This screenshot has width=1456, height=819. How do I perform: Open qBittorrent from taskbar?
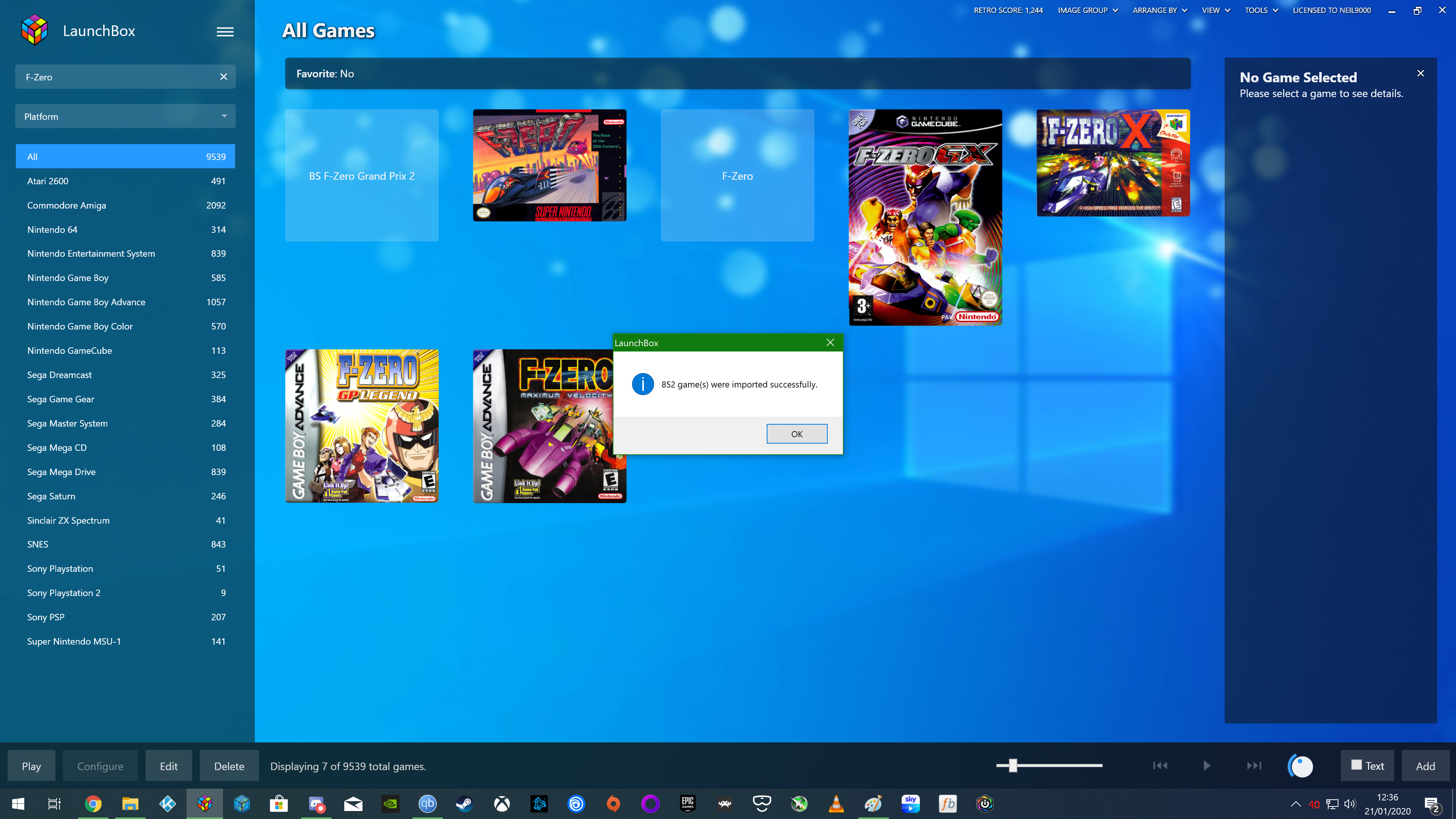(427, 803)
